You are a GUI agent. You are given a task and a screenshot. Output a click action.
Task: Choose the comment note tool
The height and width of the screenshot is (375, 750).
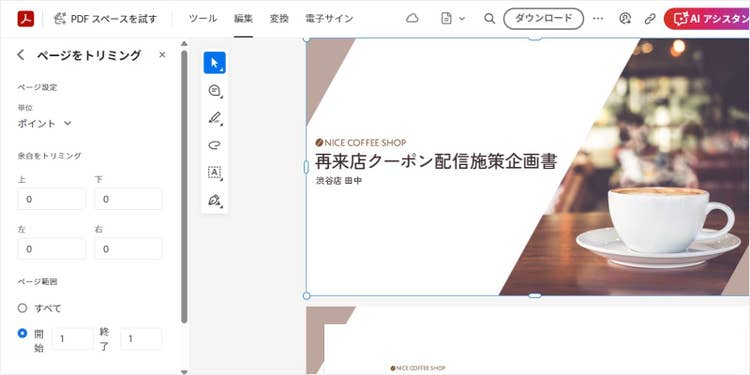click(215, 90)
